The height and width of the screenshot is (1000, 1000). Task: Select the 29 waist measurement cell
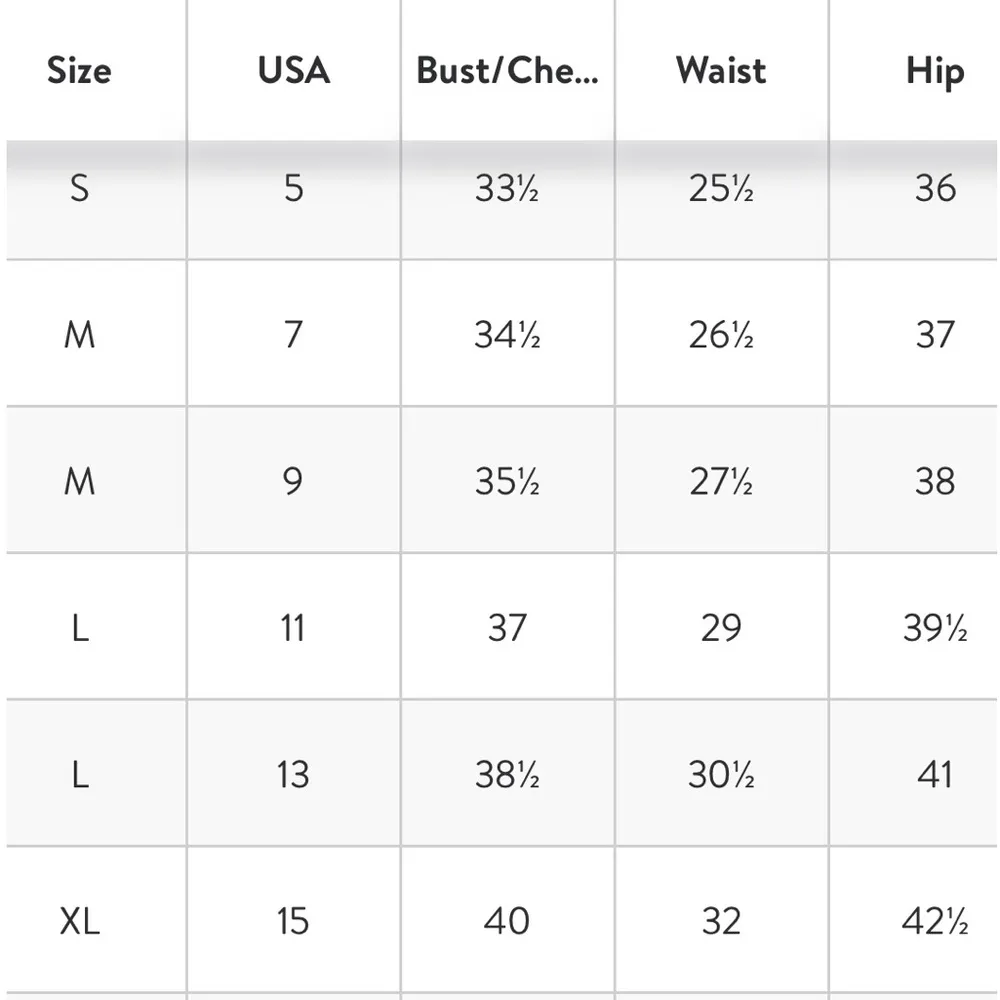[x=721, y=628]
